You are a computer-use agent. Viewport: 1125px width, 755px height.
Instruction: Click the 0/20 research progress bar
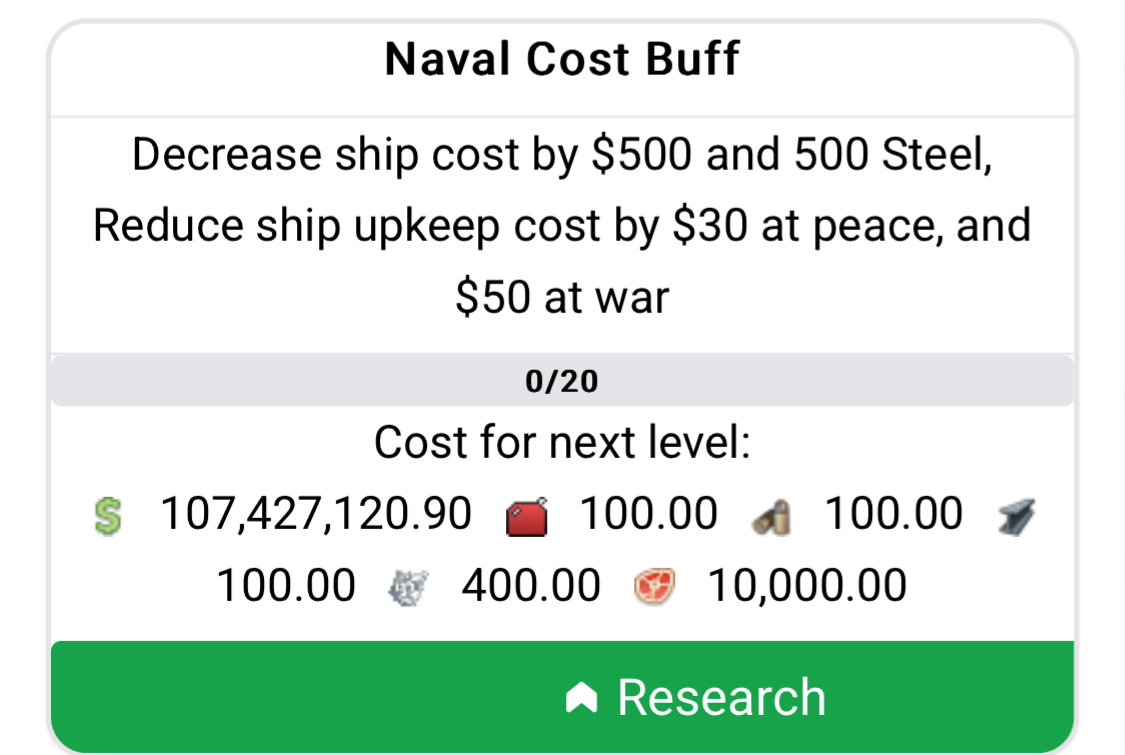(x=562, y=380)
